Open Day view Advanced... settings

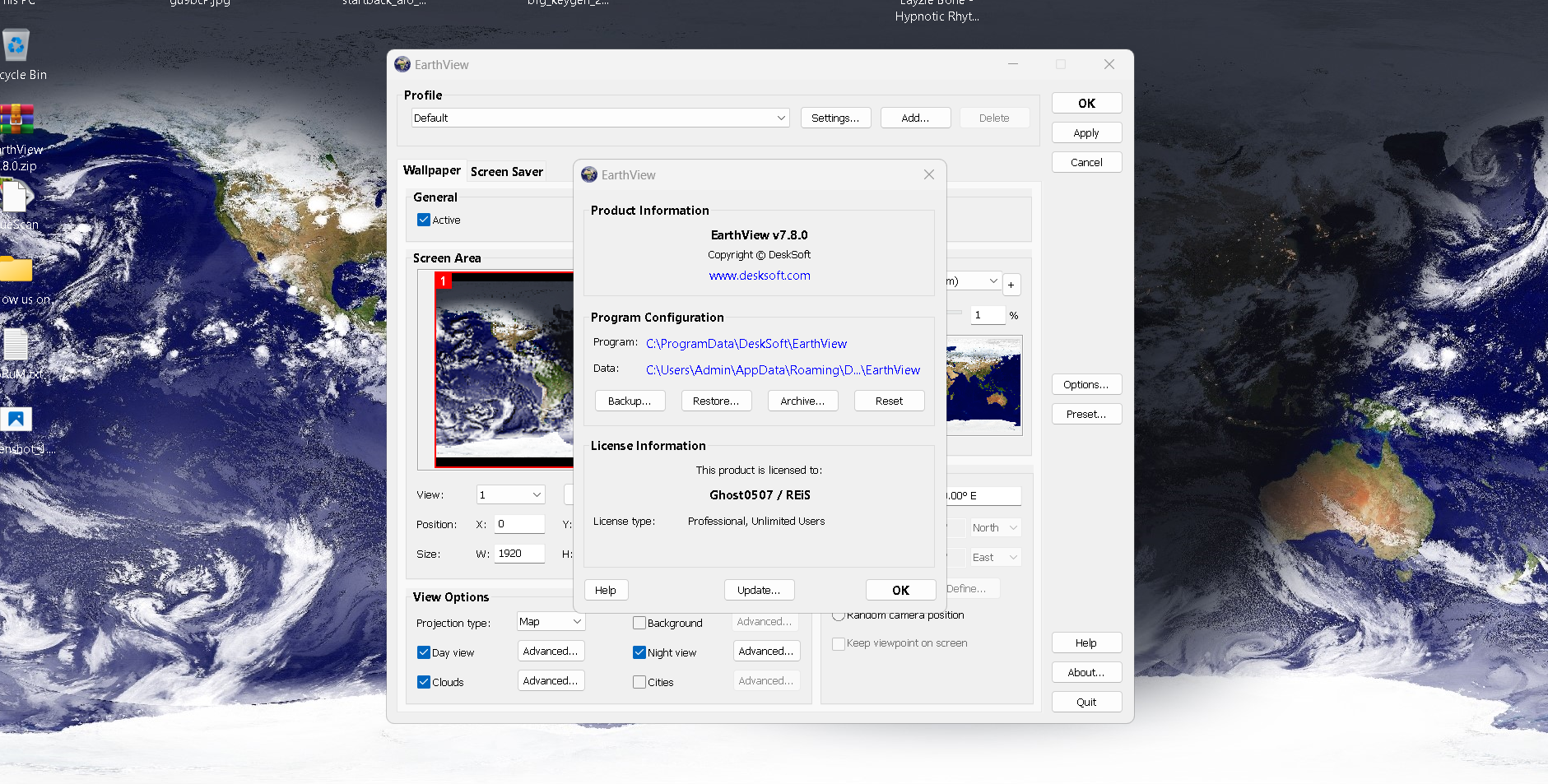(551, 651)
